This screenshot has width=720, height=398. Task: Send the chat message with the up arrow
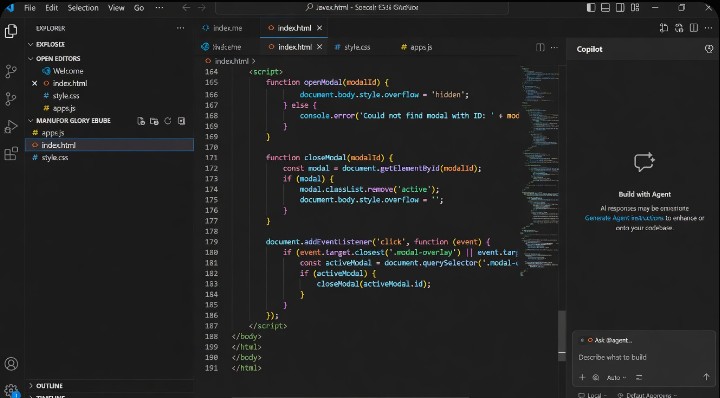pyautogui.click(x=706, y=377)
